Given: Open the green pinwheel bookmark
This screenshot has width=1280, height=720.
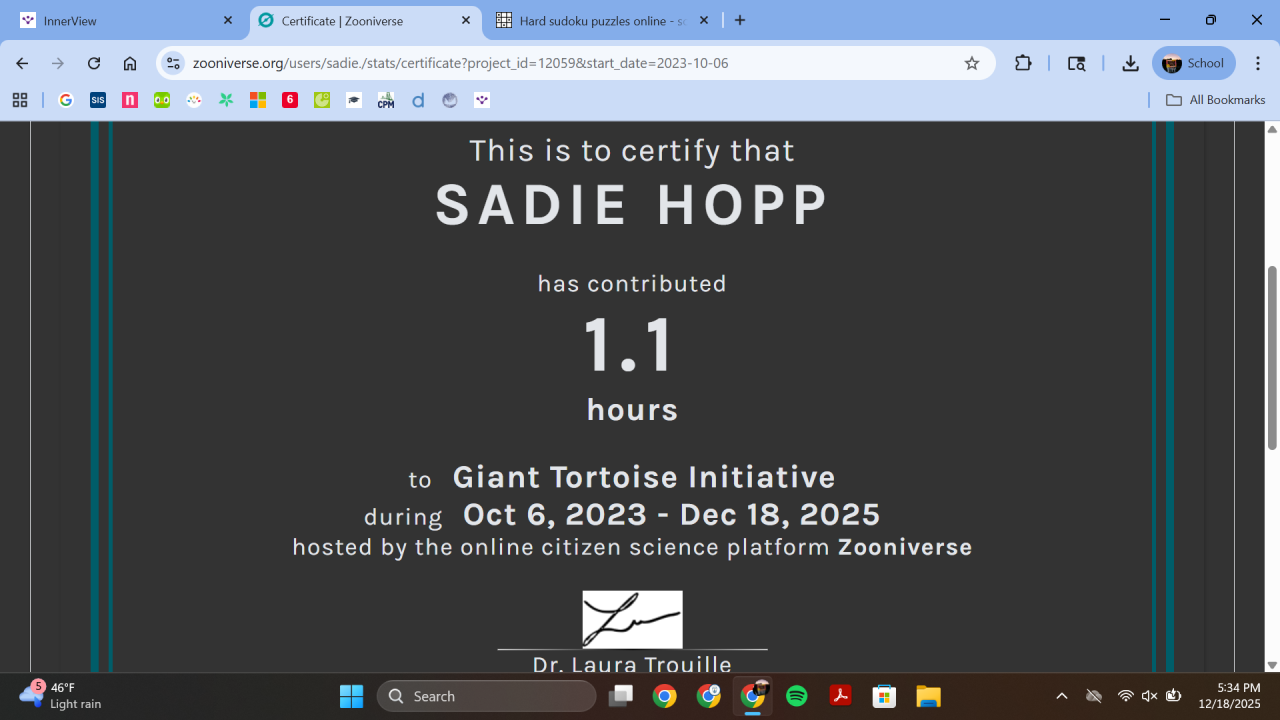Looking at the screenshot, I should pos(226,100).
